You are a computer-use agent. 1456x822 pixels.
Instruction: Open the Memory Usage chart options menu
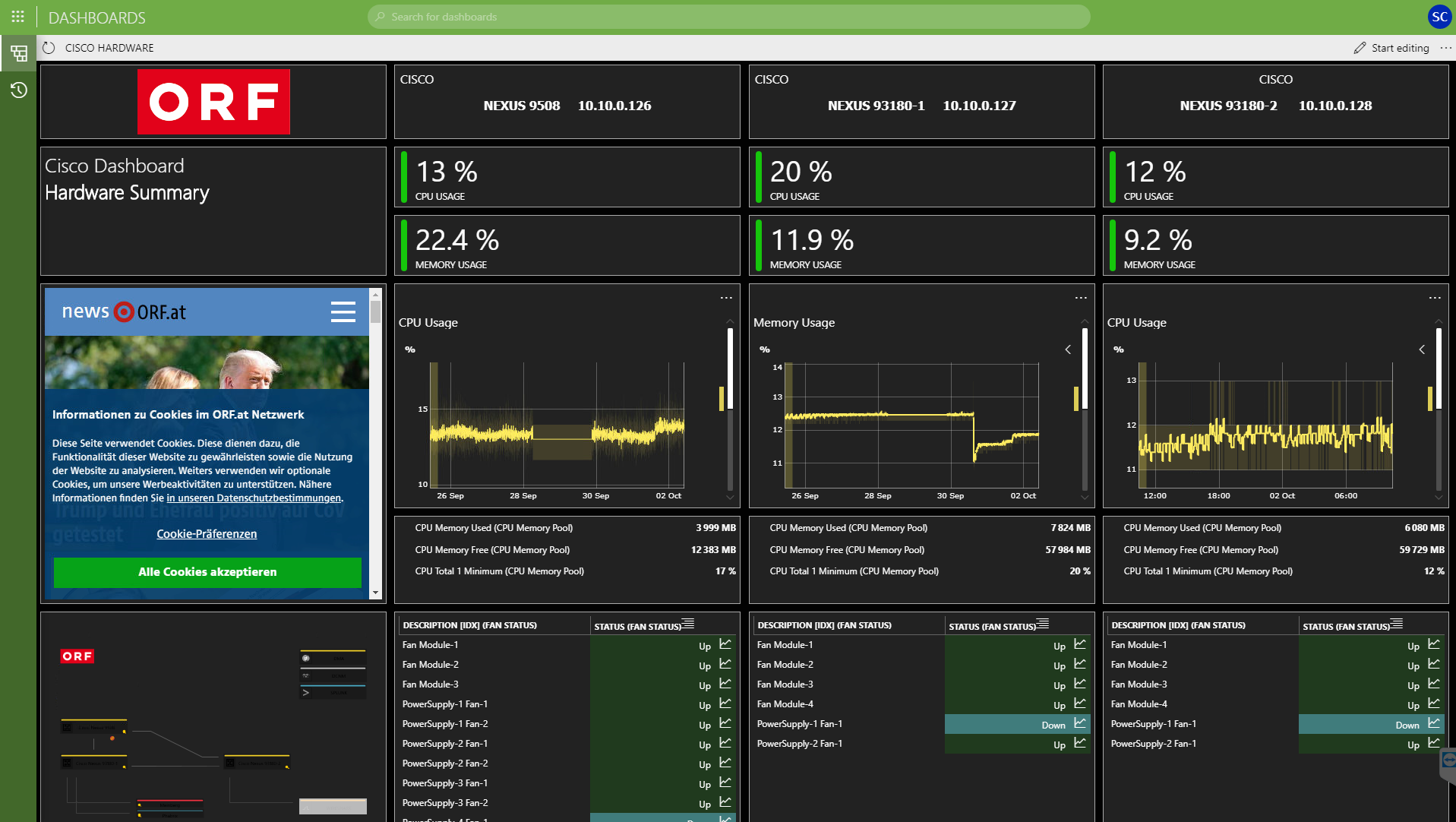(x=1081, y=298)
